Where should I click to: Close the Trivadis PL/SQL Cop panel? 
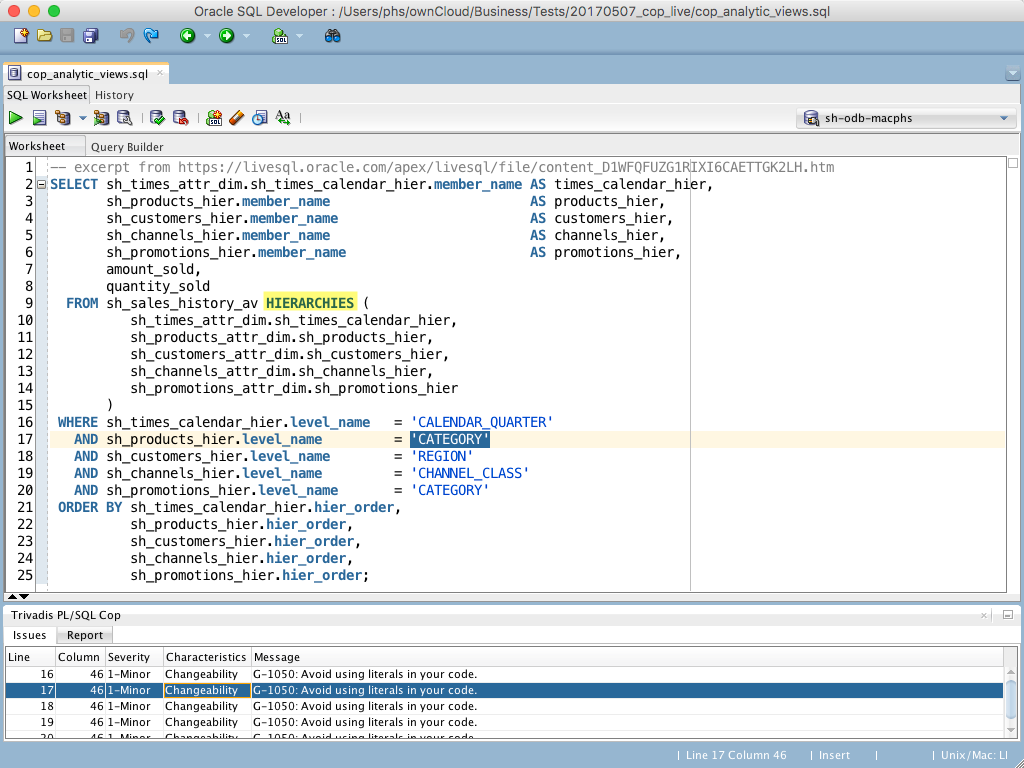pyautogui.click(x=984, y=615)
